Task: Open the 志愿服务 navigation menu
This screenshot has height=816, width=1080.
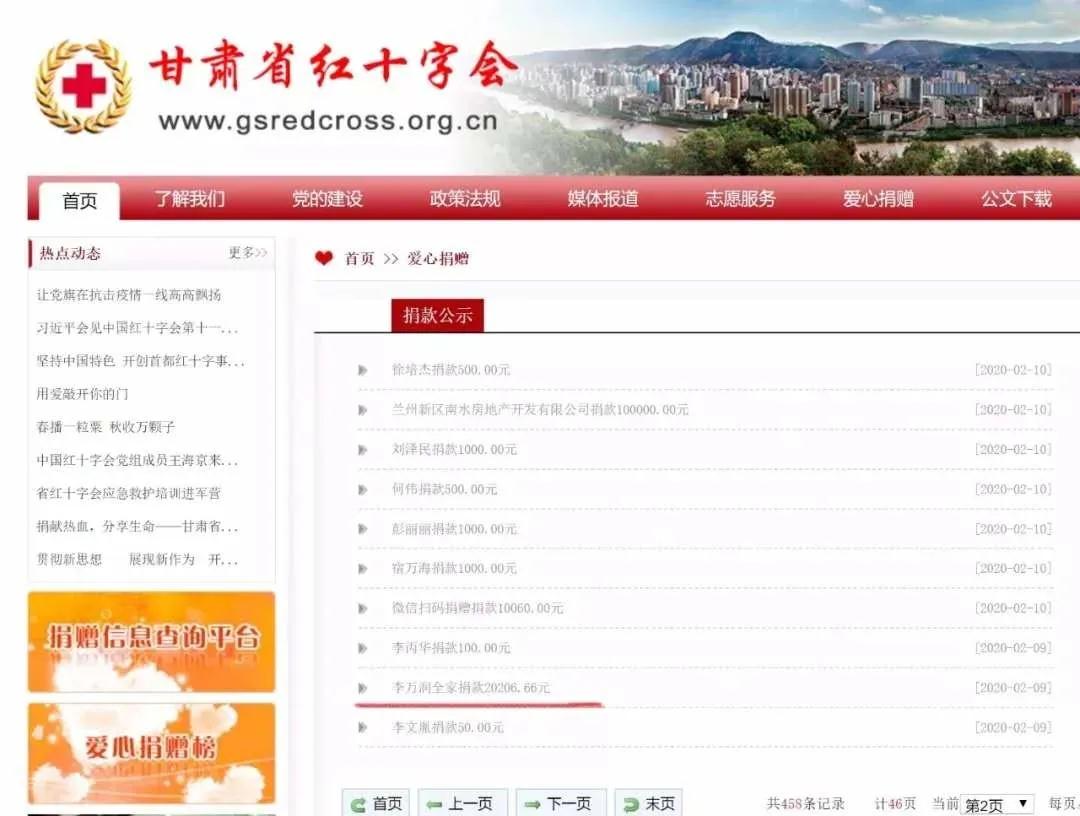Action: pos(740,199)
